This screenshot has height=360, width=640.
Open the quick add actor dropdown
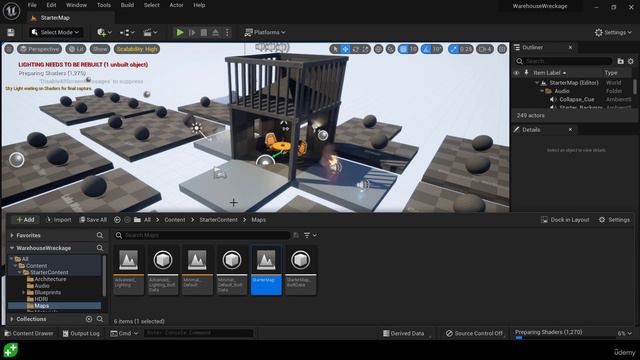pyautogui.click(x=104, y=32)
